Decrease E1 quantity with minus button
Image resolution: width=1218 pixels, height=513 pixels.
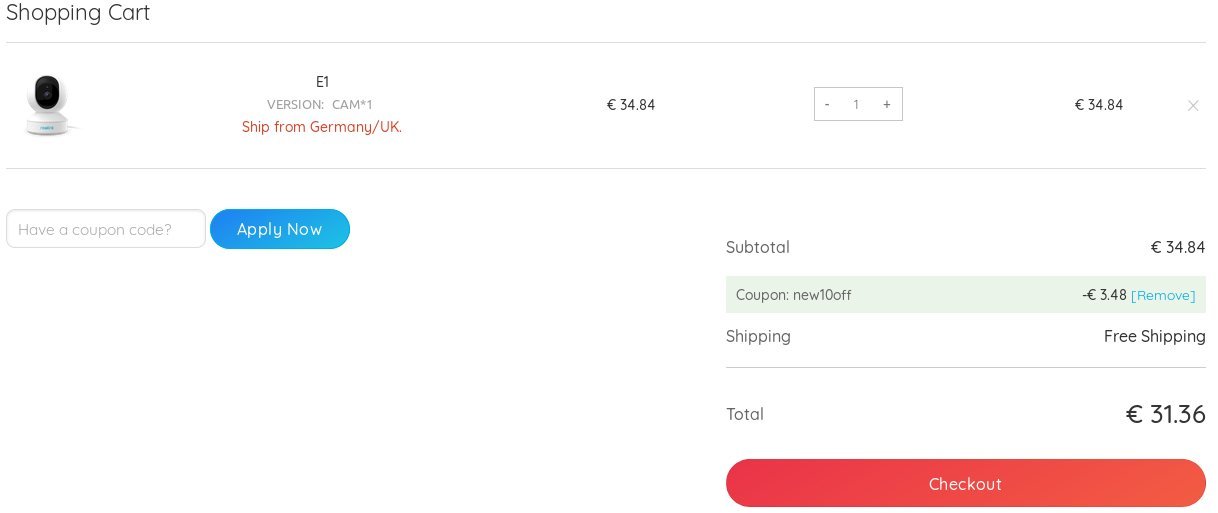(x=827, y=104)
